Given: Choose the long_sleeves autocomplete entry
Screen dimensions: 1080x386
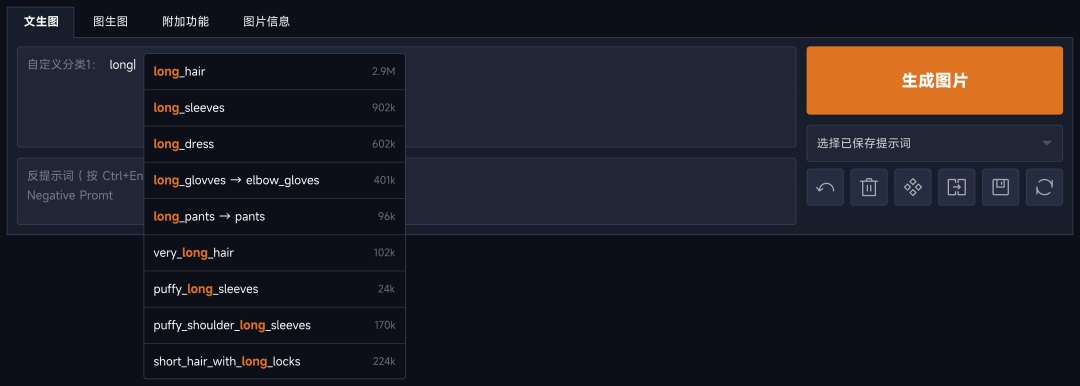Looking at the screenshot, I should point(274,108).
